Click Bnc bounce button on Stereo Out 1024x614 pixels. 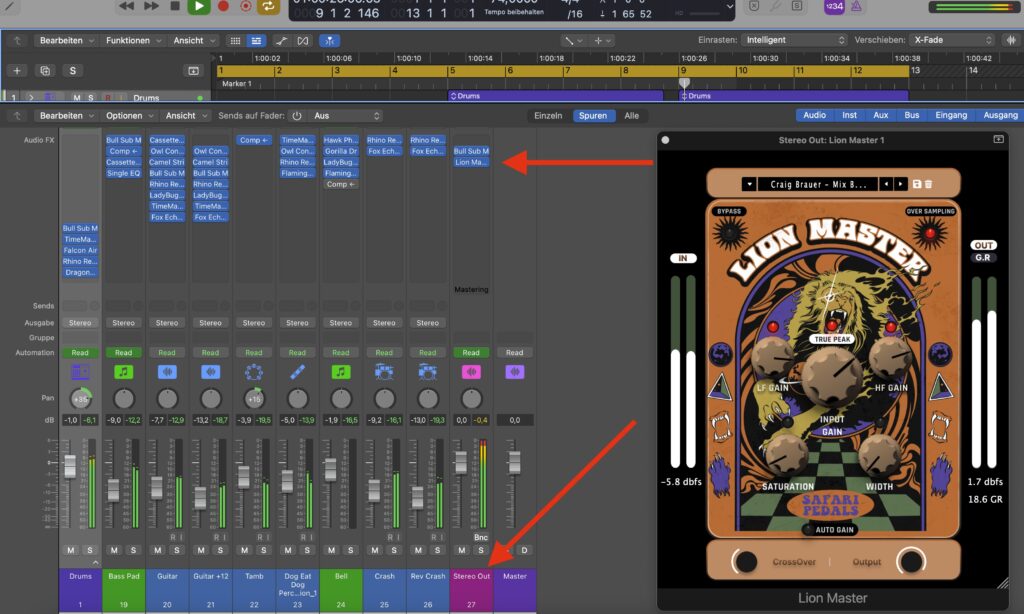coord(481,538)
